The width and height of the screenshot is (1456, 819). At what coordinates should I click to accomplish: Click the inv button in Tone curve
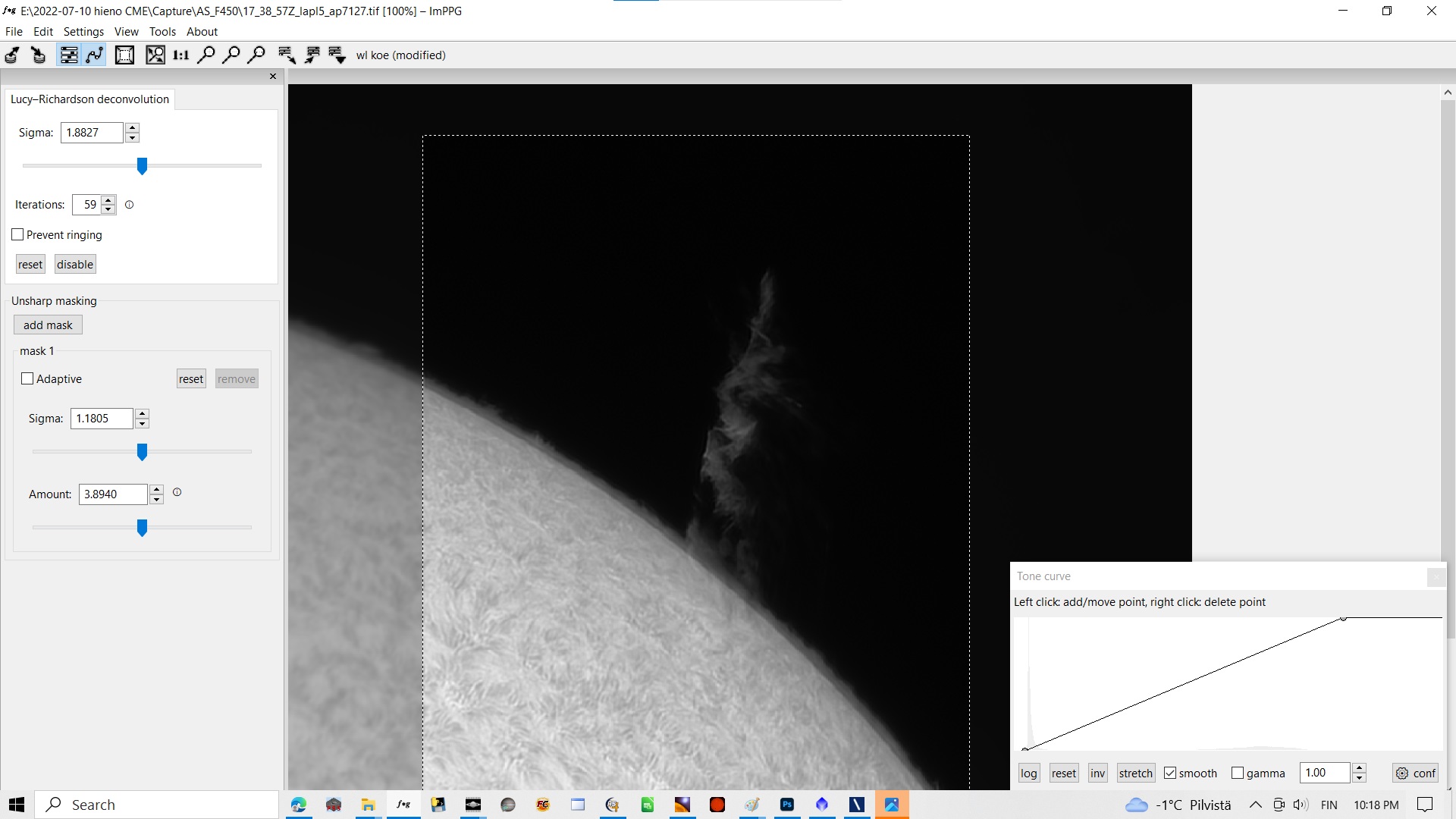[1097, 773]
